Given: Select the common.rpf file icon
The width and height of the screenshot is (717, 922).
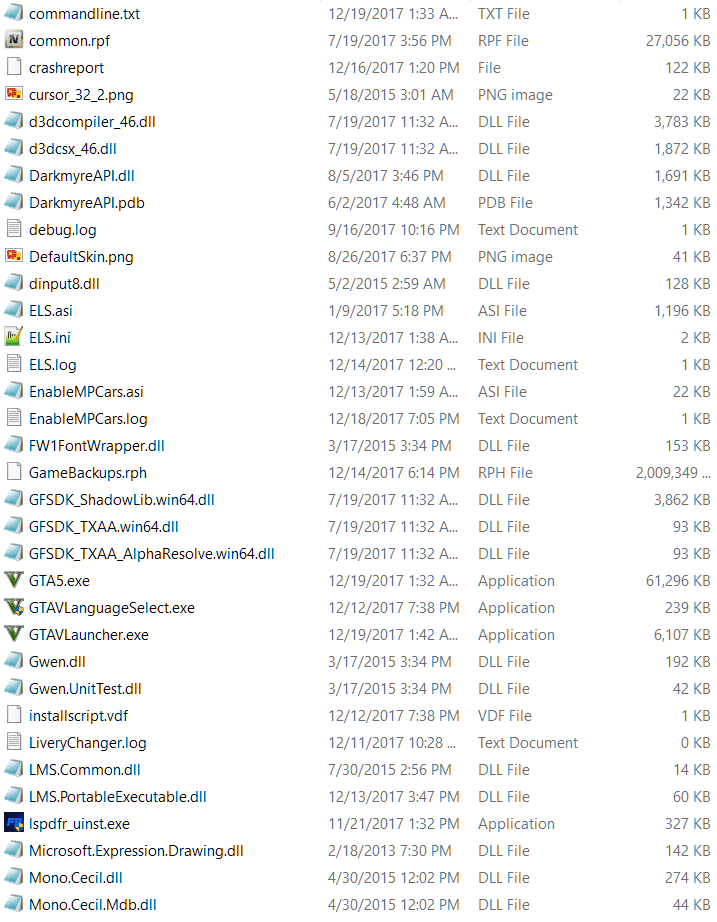Looking at the screenshot, I should (x=14, y=41).
